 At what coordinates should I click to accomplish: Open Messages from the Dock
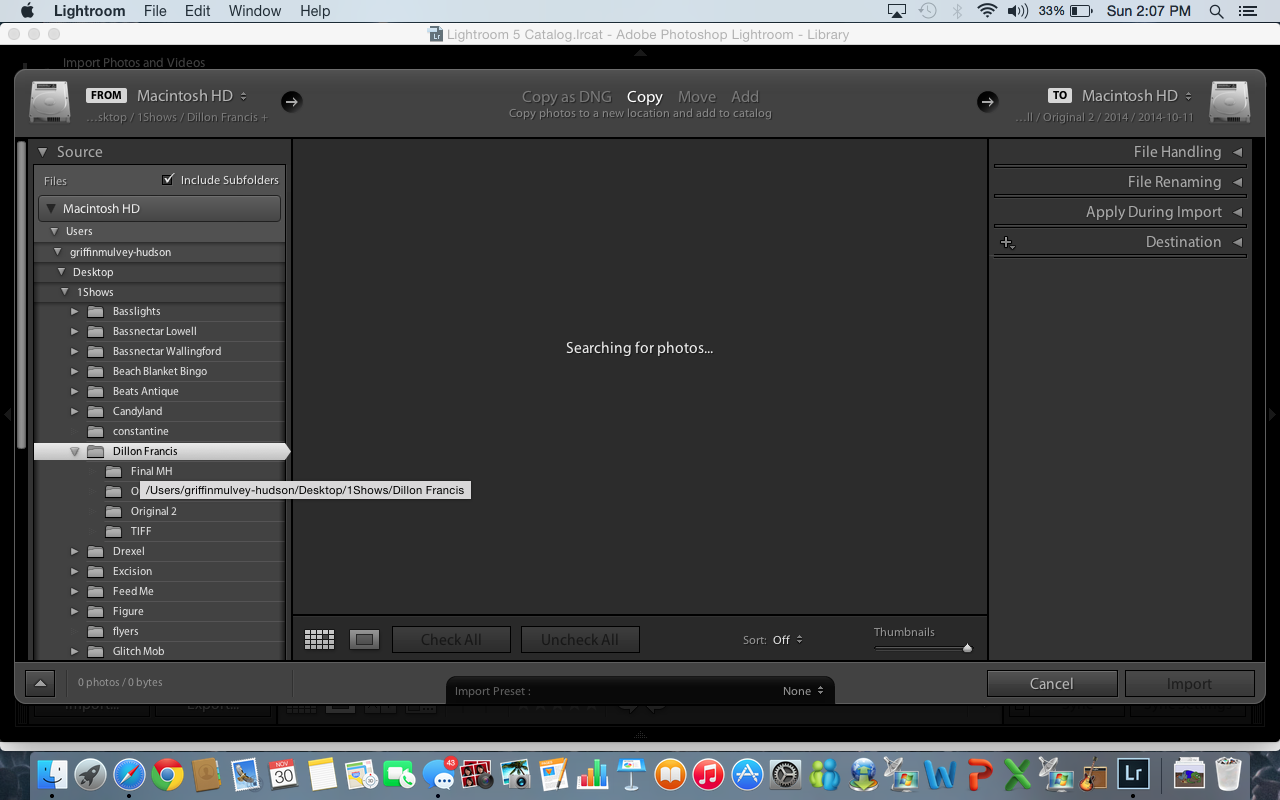(x=438, y=774)
